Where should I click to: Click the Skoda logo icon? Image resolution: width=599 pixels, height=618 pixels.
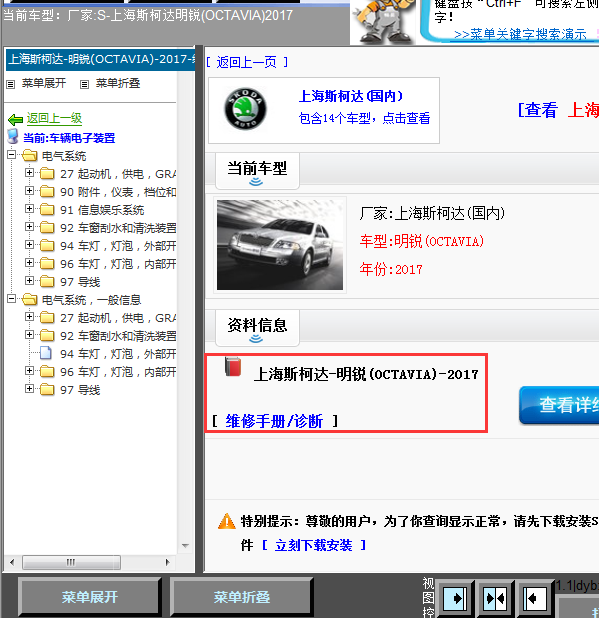pyautogui.click(x=245, y=109)
